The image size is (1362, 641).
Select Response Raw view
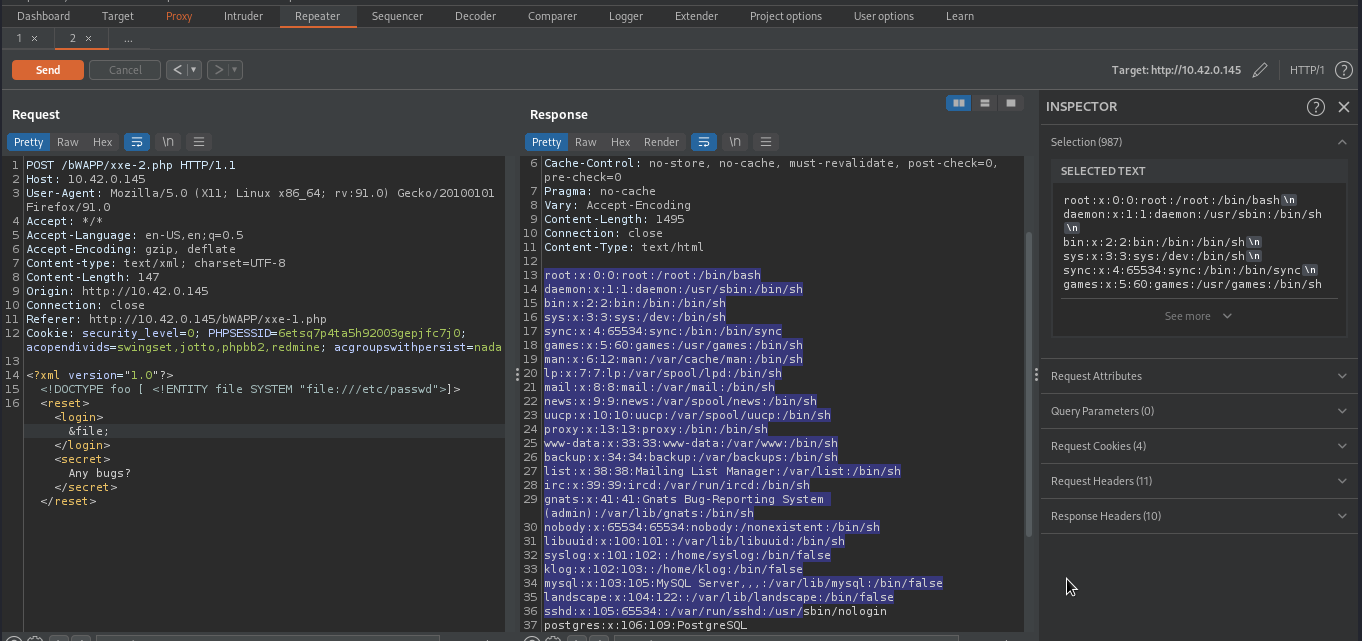(x=586, y=142)
